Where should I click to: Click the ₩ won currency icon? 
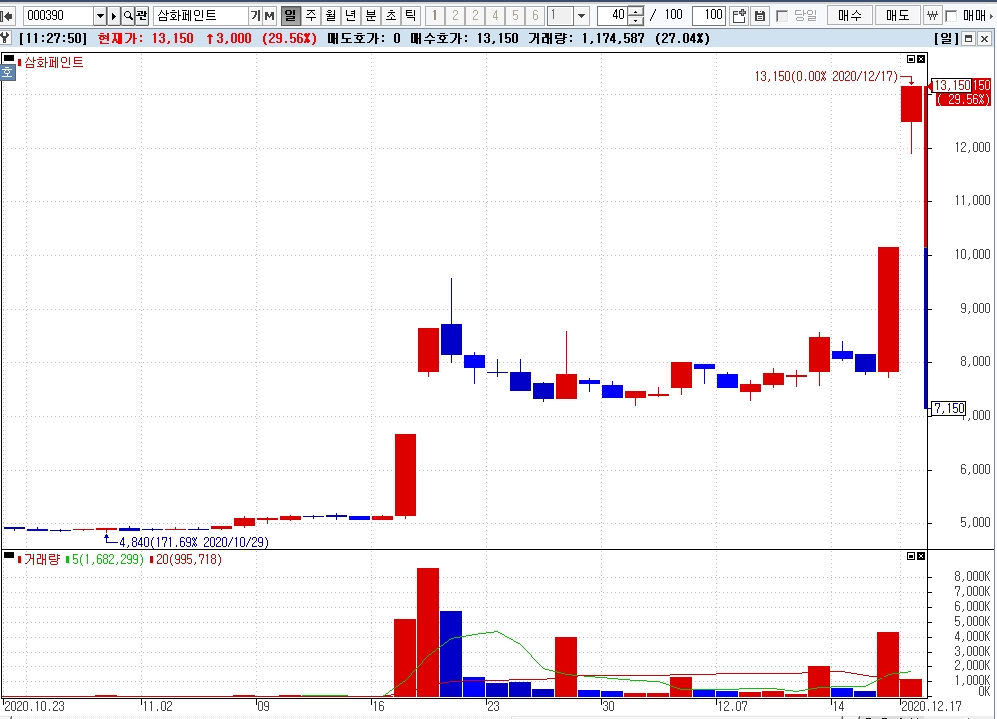(x=932, y=15)
